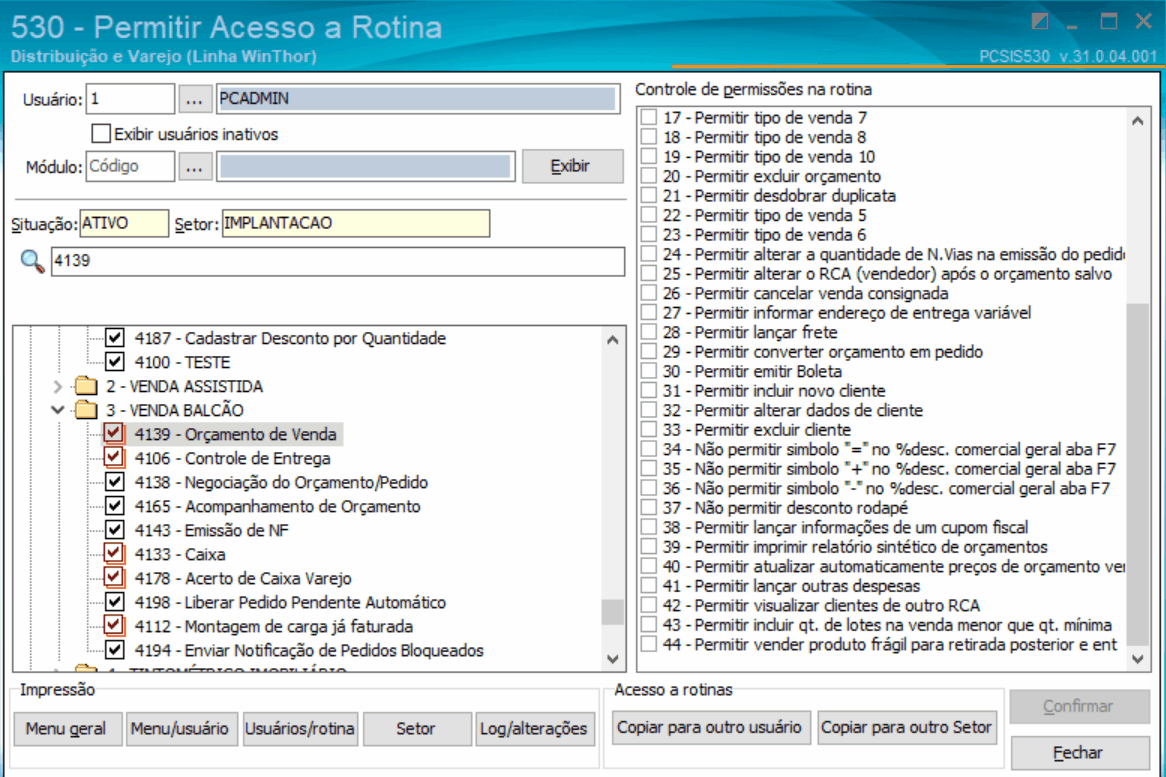Image resolution: width=1166 pixels, height=777 pixels.
Task: Toggle checkbox for 4165 - Acompanhamento de Orçamento
Action: pyautogui.click(x=115, y=506)
